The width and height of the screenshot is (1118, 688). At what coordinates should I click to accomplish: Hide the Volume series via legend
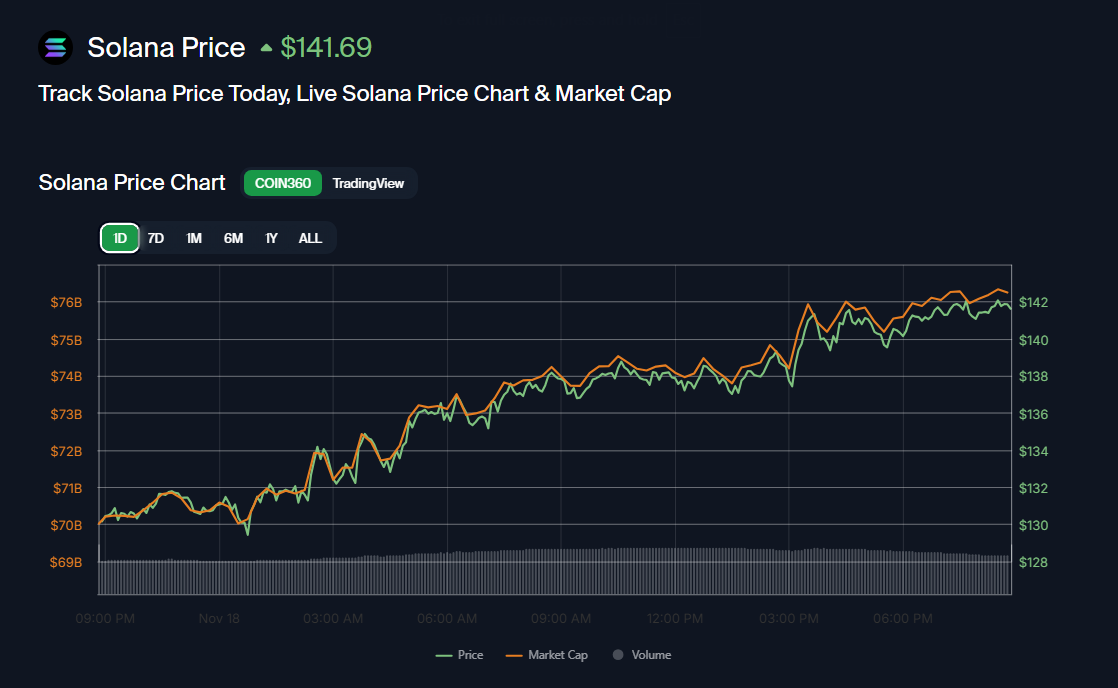point(651,655)
